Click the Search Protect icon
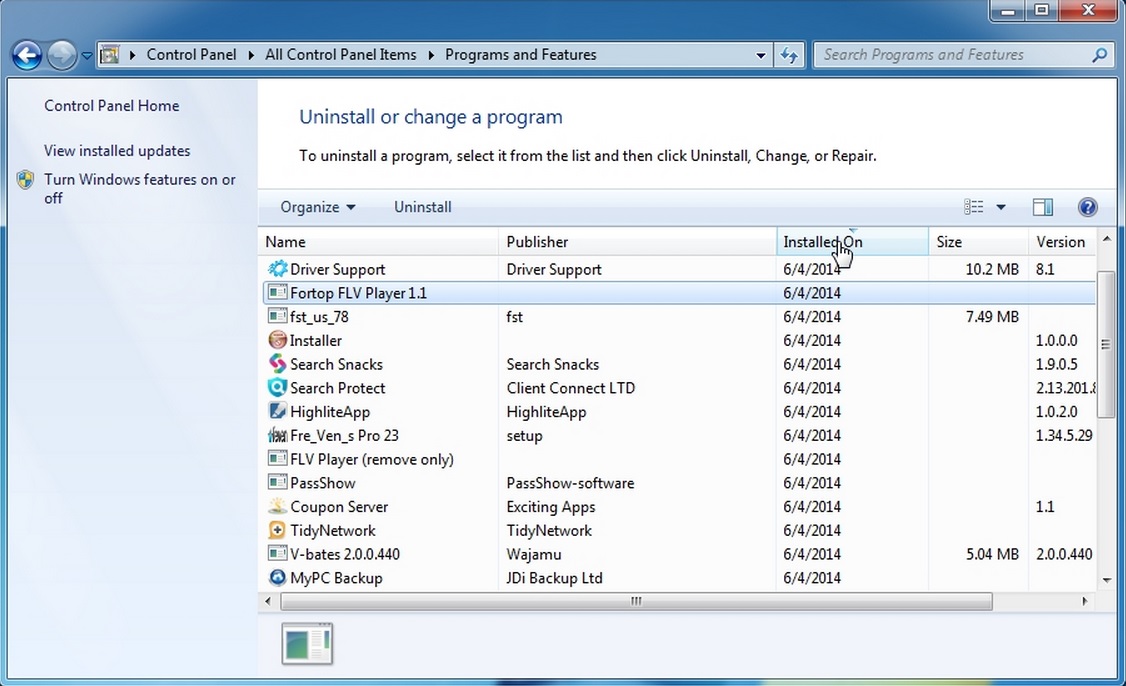The width and height of the screenshot is (1126, 686). (x=277, y=388)
